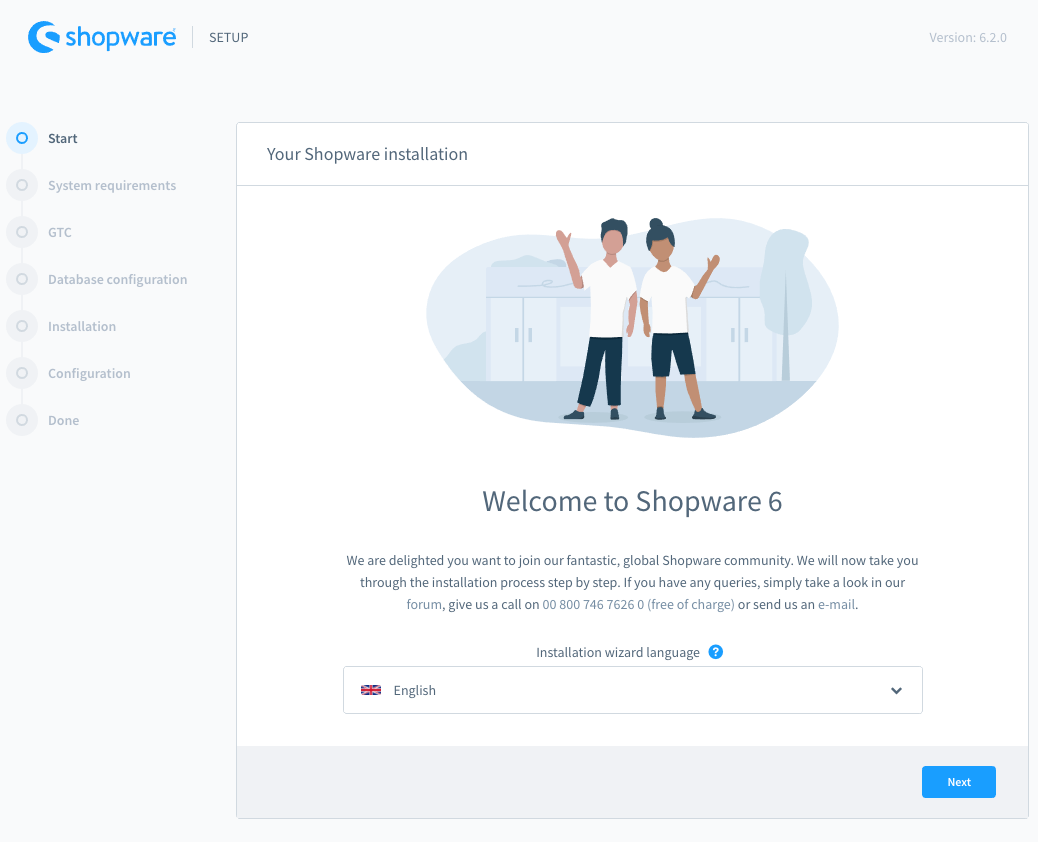Viewport: 1038px width, 842px height.
Task: Click the SETUP header text
Action: click(x=228, y=38)
